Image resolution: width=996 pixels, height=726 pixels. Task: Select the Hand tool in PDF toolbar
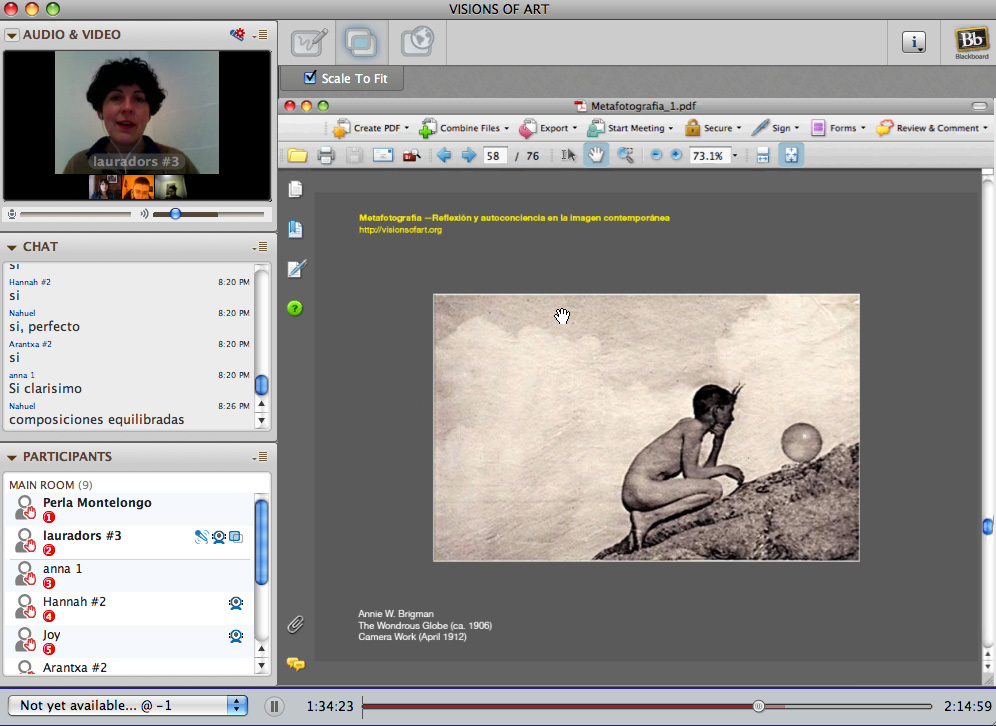pos(596,155)
